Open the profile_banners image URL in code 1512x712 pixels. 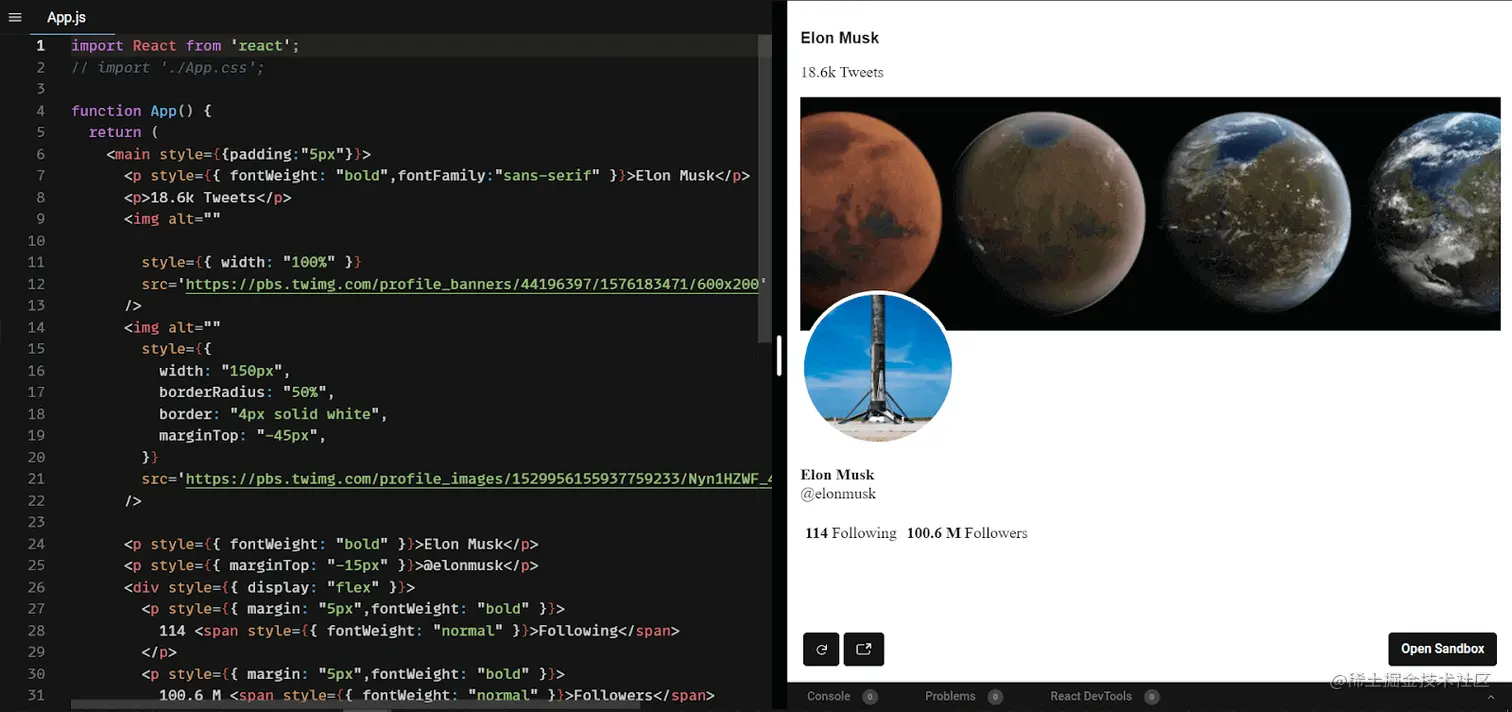(475, 284)
